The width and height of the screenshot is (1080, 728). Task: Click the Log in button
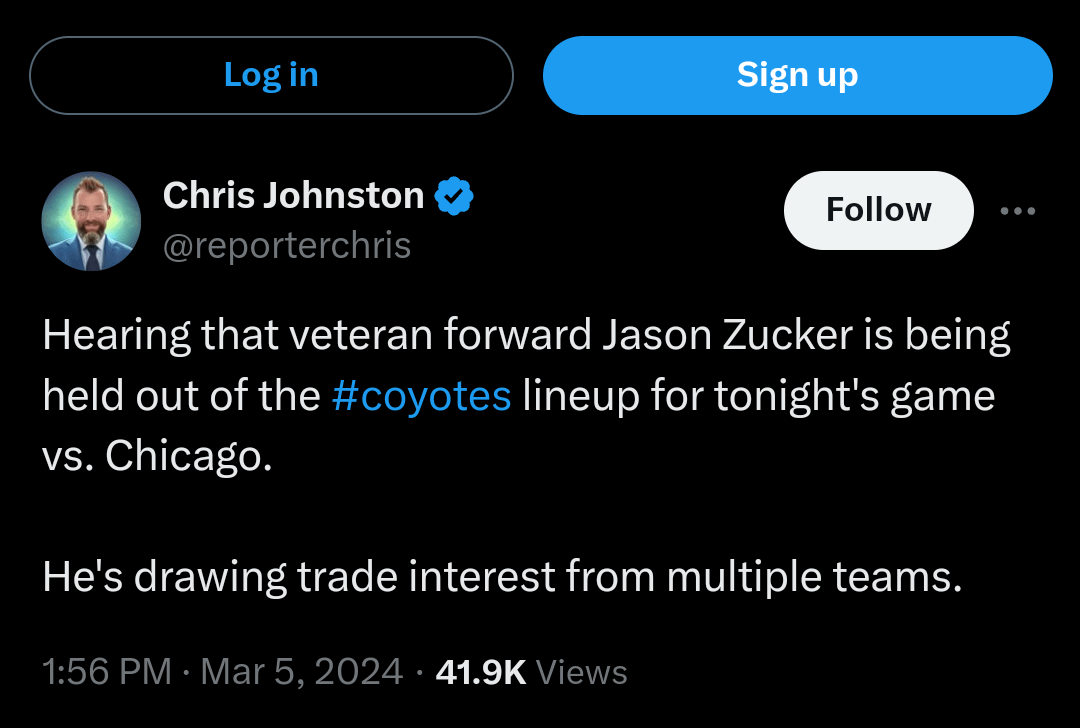pyautogui.click(x=271, y=75)
